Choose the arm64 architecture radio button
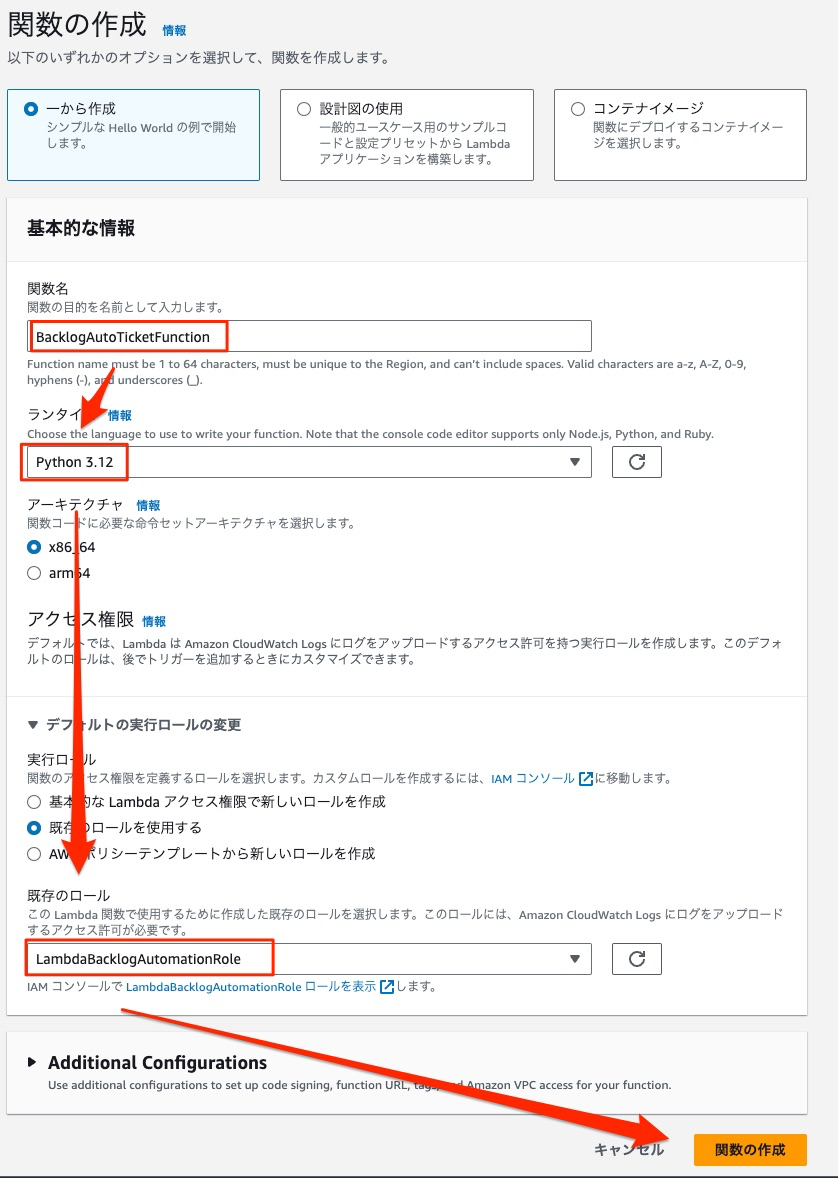Image resolution: width=838 pixels, height=1178 pixels. point(34,573)
